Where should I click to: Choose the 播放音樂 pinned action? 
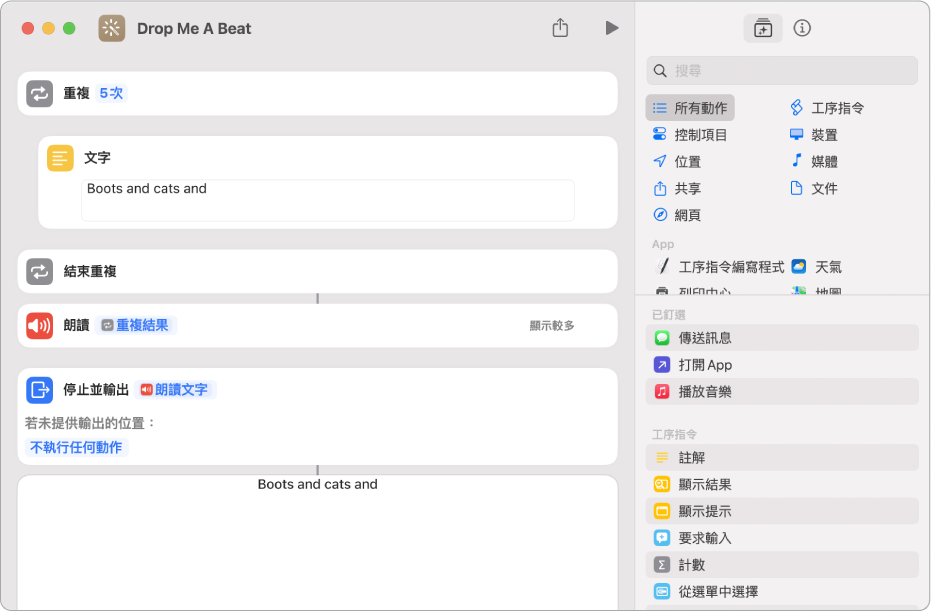[704, 391]
